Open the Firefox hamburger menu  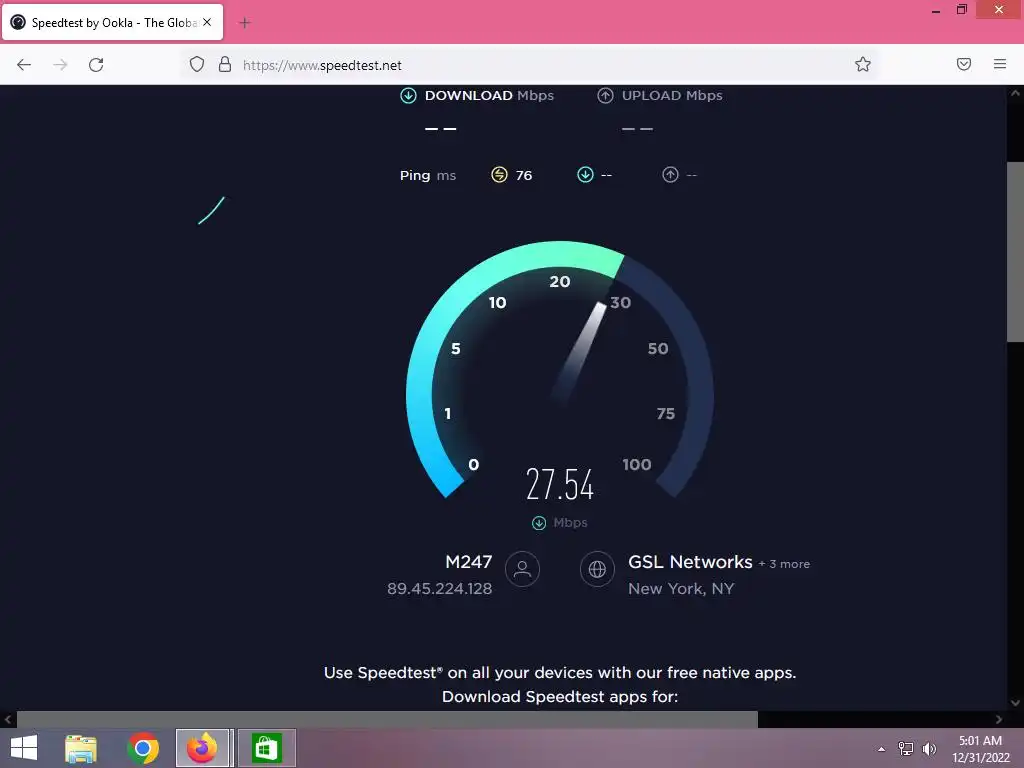click(1000, 64)
